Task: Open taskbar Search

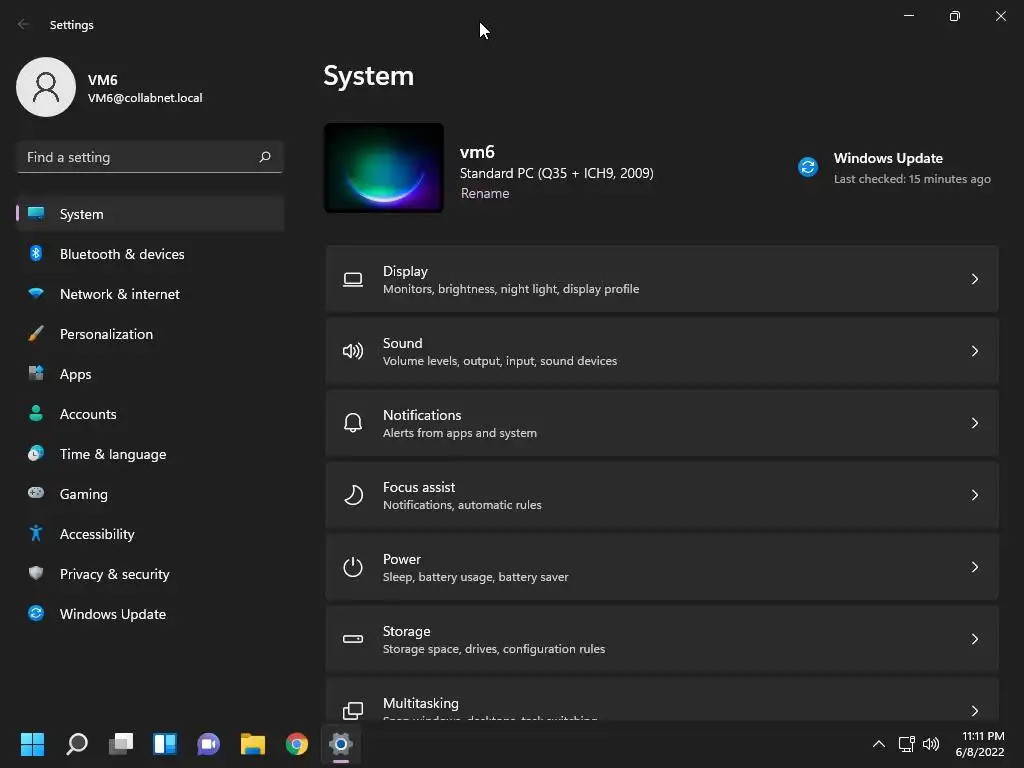Action: pyautogui.click(x=76, y=744)
